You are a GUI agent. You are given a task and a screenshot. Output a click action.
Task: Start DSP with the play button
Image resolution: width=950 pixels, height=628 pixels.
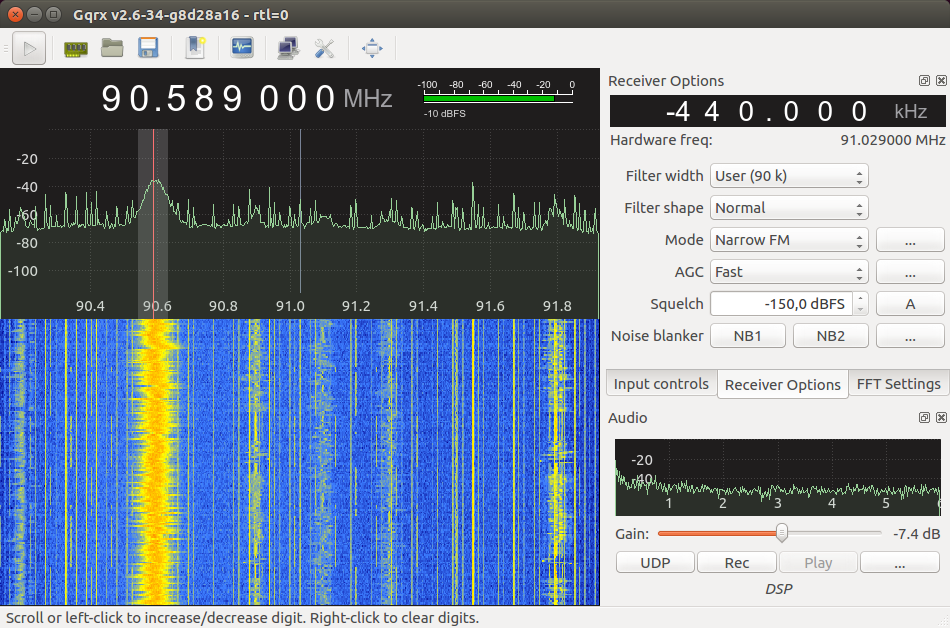click(x=29, y=47)
